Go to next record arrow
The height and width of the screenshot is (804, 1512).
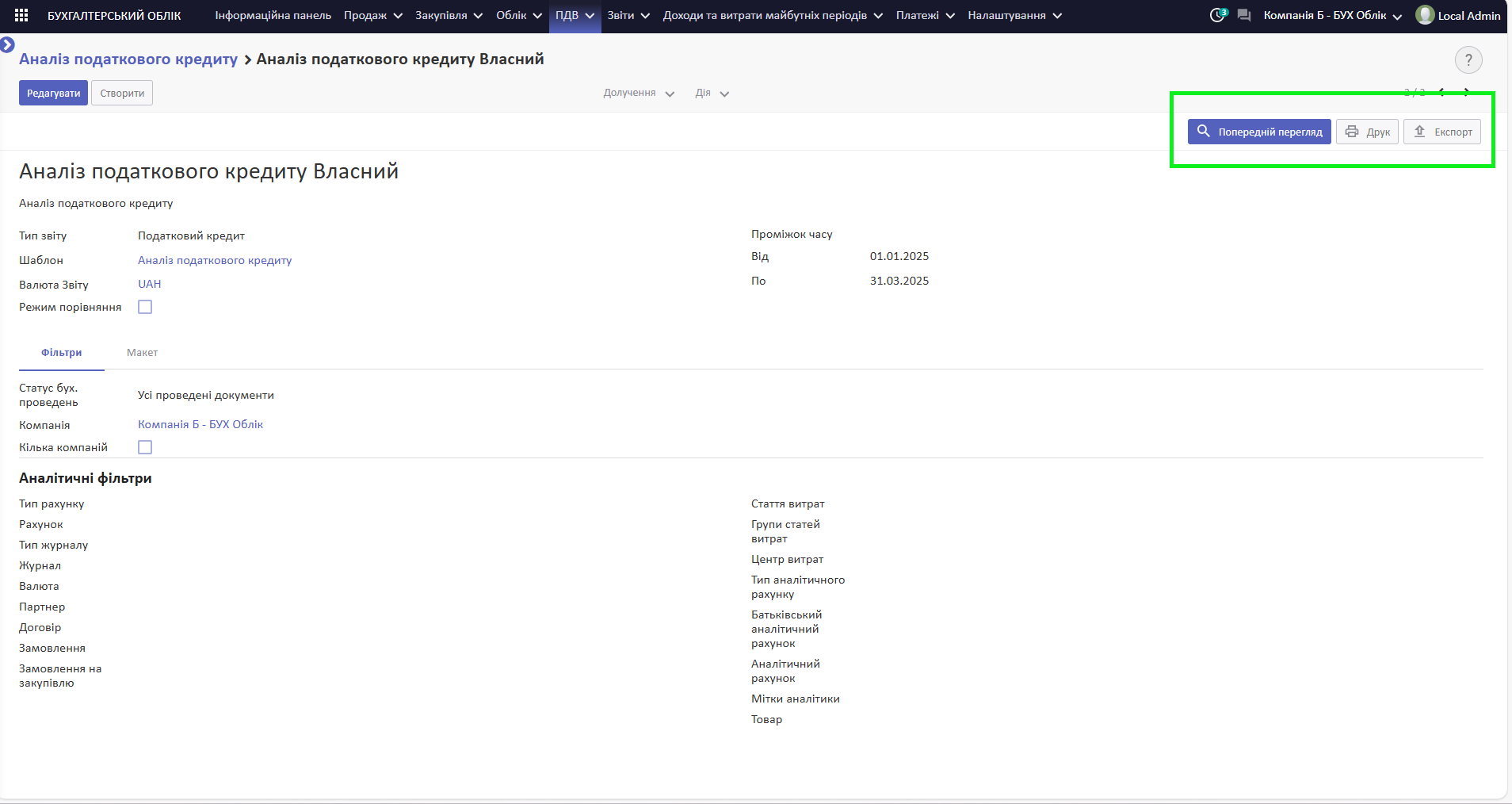1467,92
